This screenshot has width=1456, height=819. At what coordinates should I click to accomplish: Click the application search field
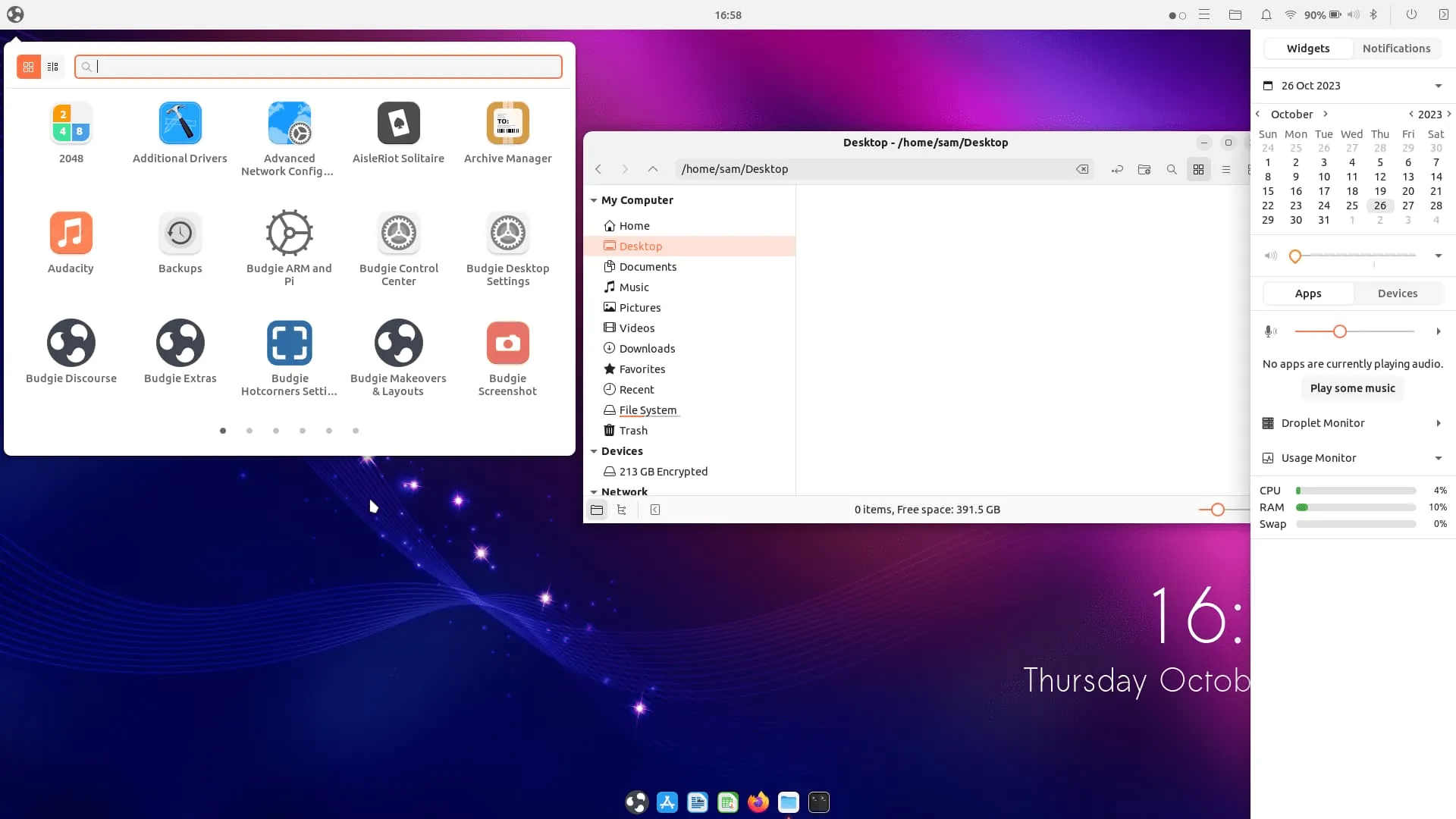(x=318, y=67)
